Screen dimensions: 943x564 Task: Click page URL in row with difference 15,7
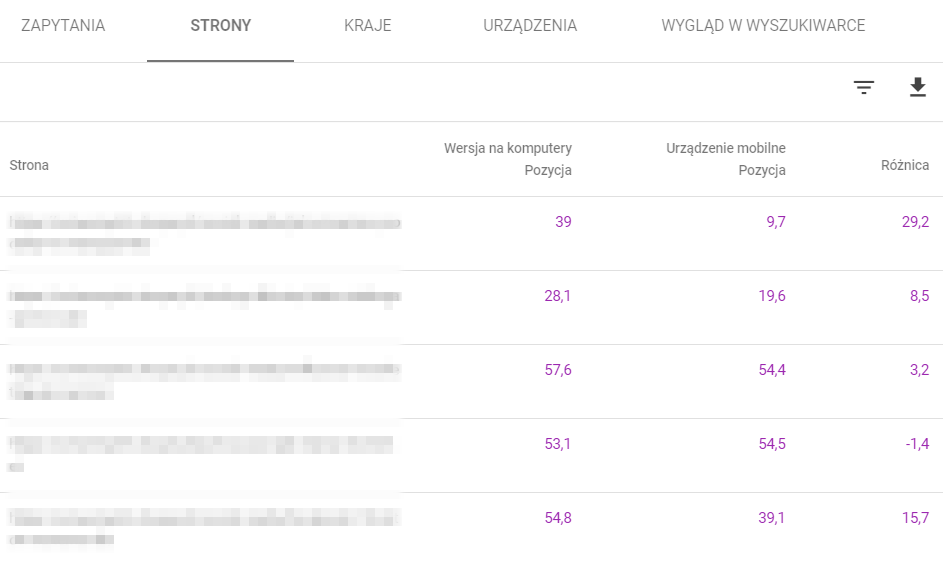[x=204, y=528]
